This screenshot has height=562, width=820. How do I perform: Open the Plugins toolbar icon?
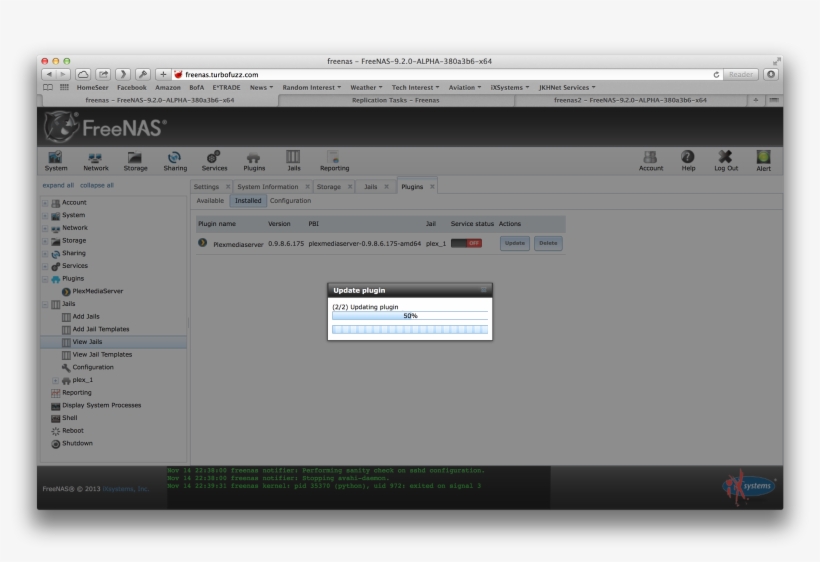(254, 161)
